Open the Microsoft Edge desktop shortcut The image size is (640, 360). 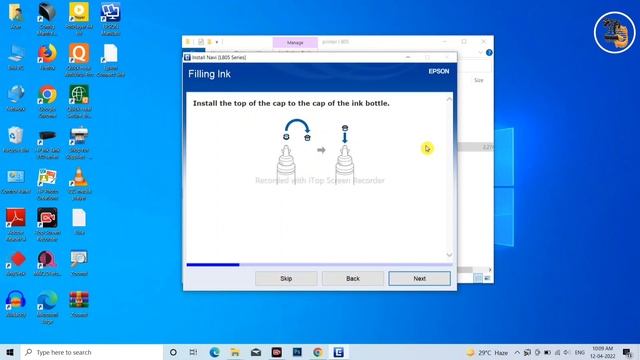coord(47,307)
